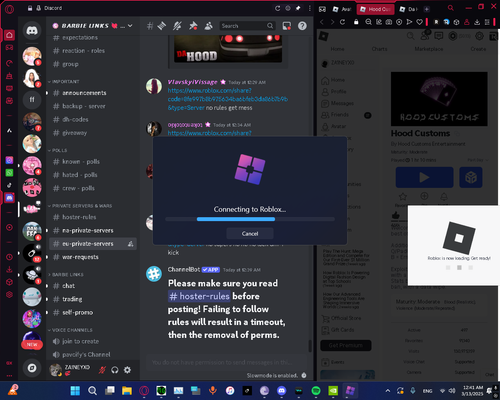Toggle Roblox notify bell for Hood Customs
Viewport: 500px width, 400px height.
pos(444,196)
